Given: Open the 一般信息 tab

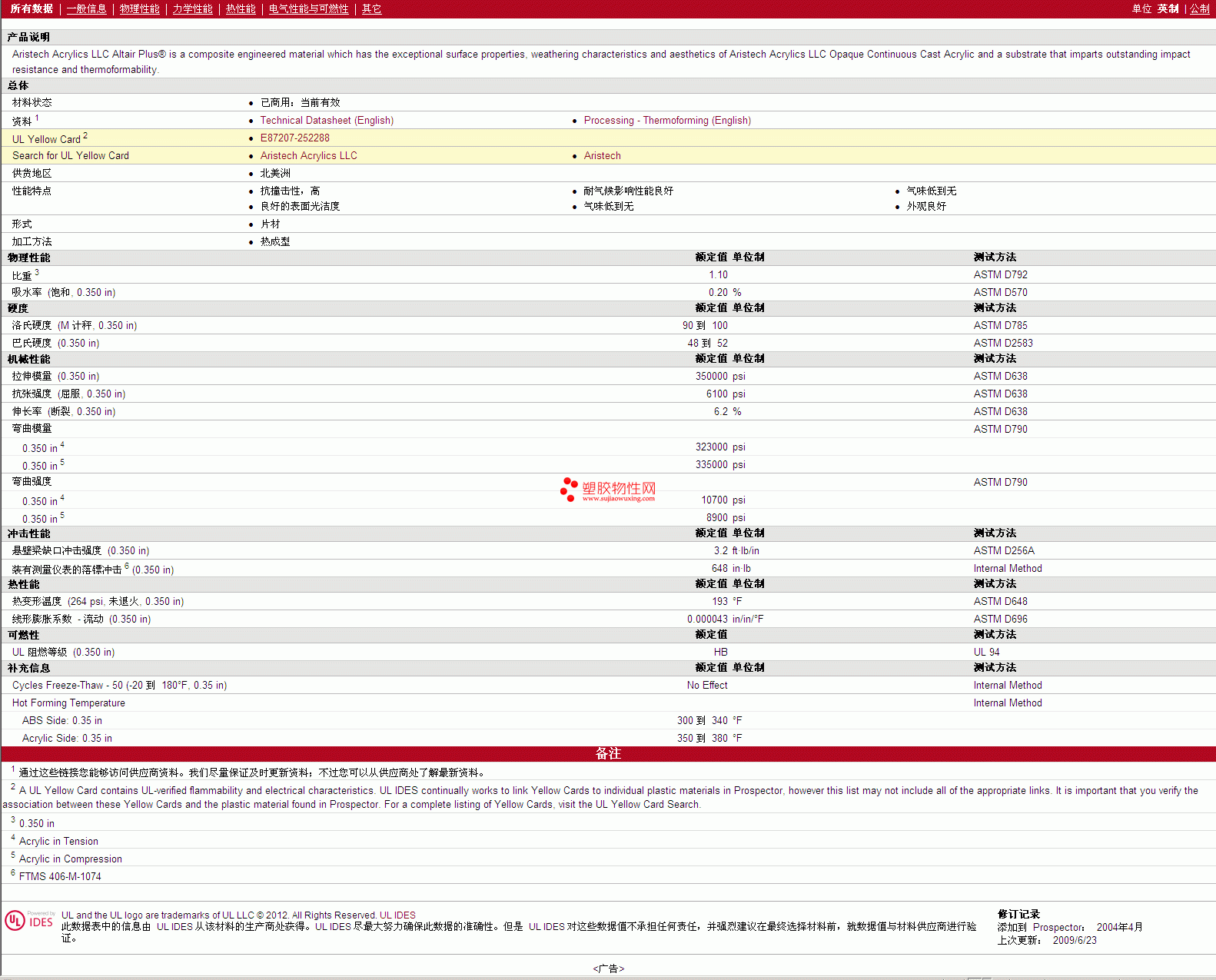Looking at the screenshot, I should tap(86, 9).
